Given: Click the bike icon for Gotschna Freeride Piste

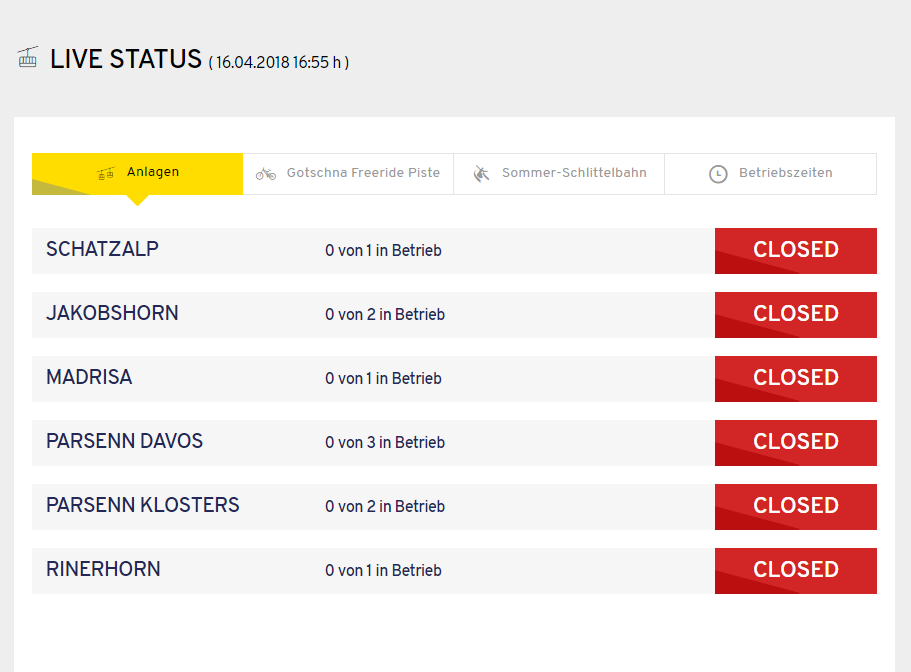Looking at the screenshot, I should [266, 174].
